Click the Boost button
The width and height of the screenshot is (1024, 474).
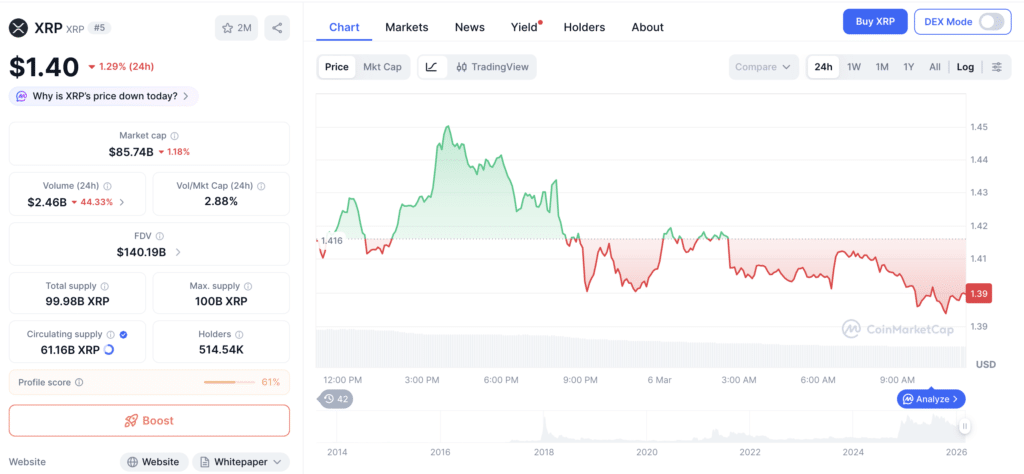point(149,420)
